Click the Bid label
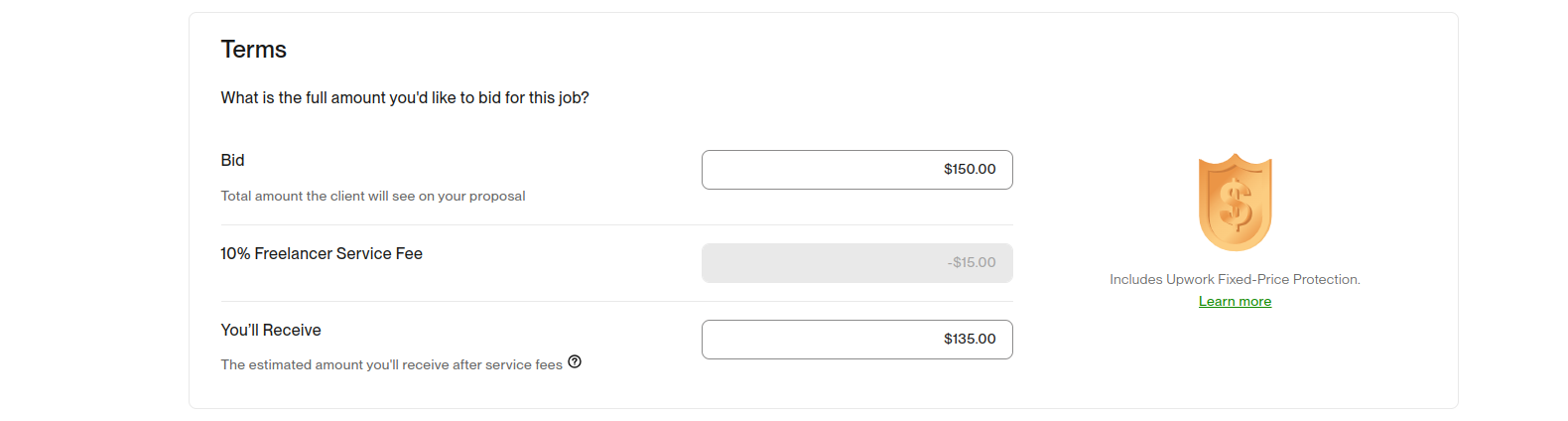 [x=232, y=161]
